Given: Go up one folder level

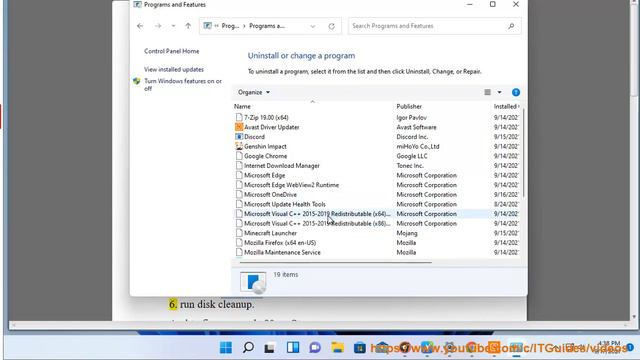Looking at the screenshot, I should [x=188, y=26].
